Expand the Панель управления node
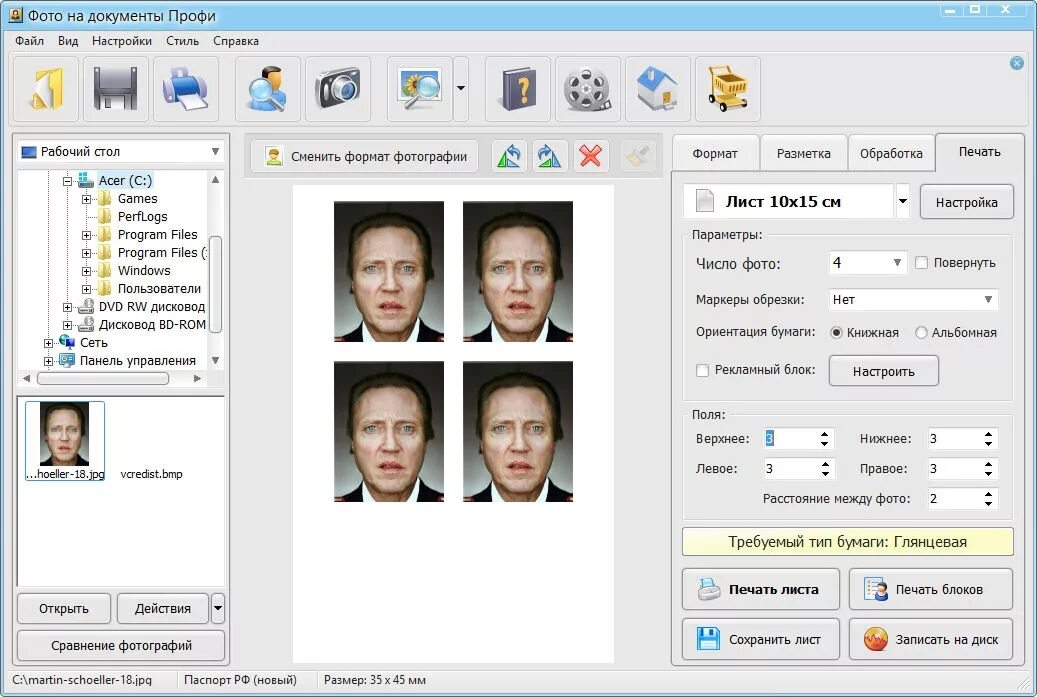Screen dimensions: 1037x697 coord(48,361)
